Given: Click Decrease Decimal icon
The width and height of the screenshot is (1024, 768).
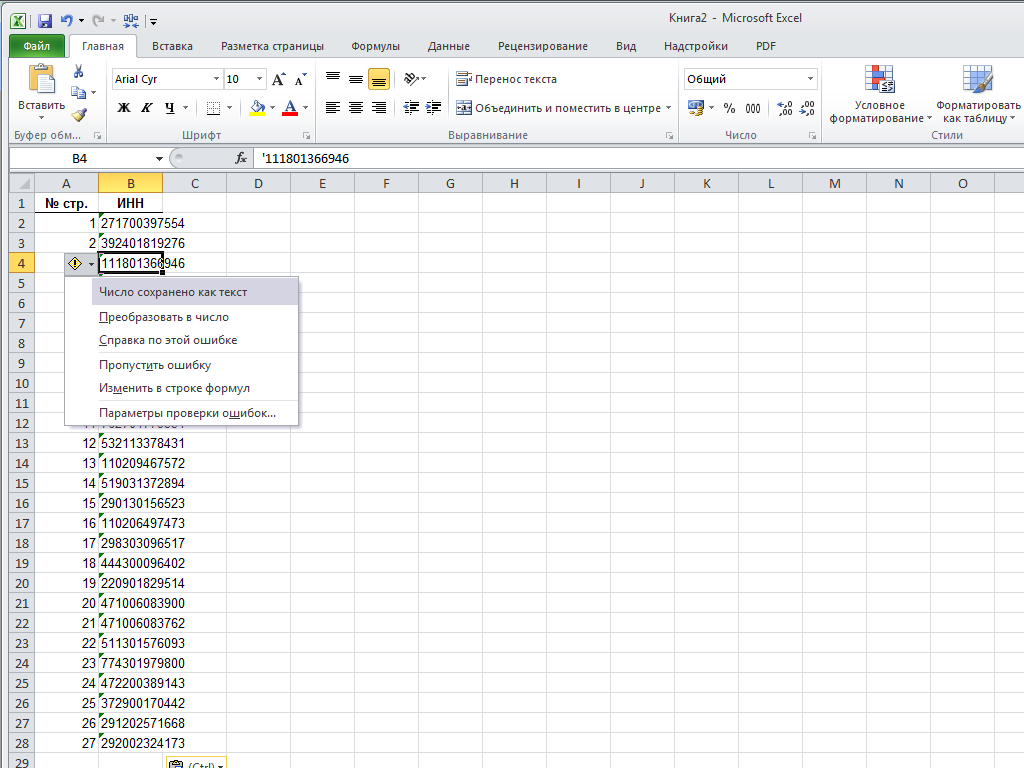Looking at the screenshot, I should click(x=807, y=108).
